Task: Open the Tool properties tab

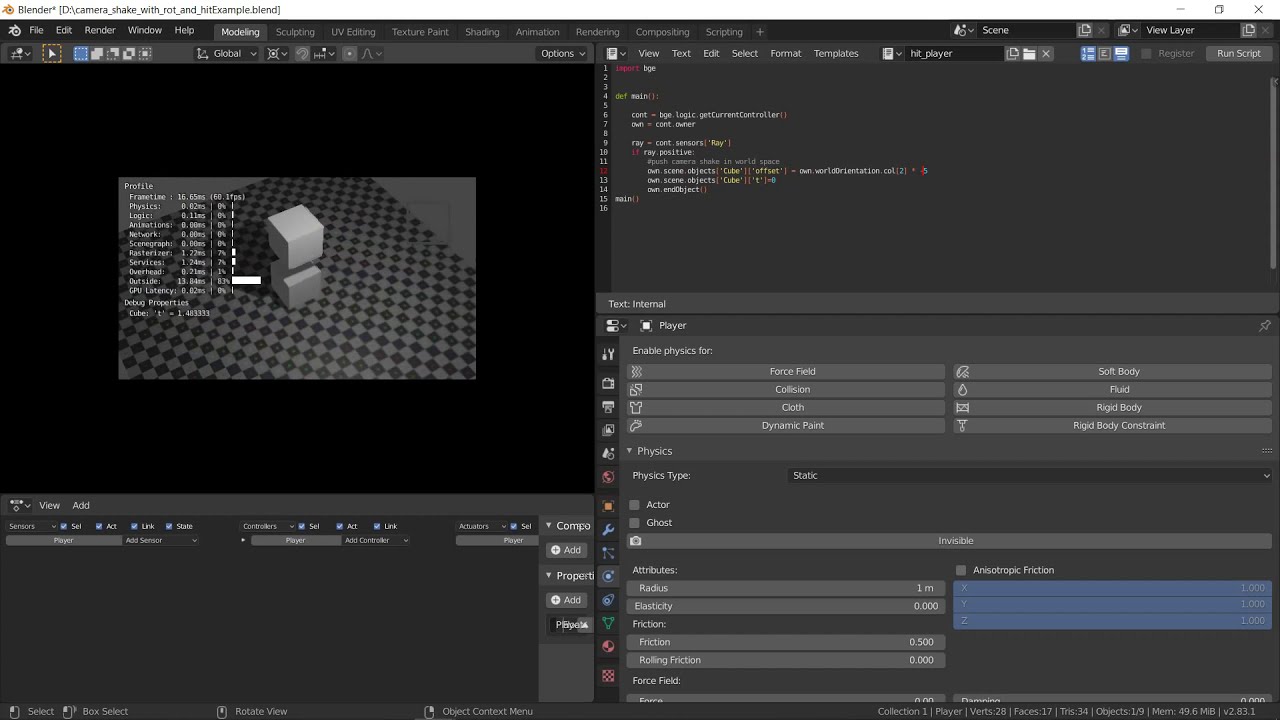Action: [608, 354]
